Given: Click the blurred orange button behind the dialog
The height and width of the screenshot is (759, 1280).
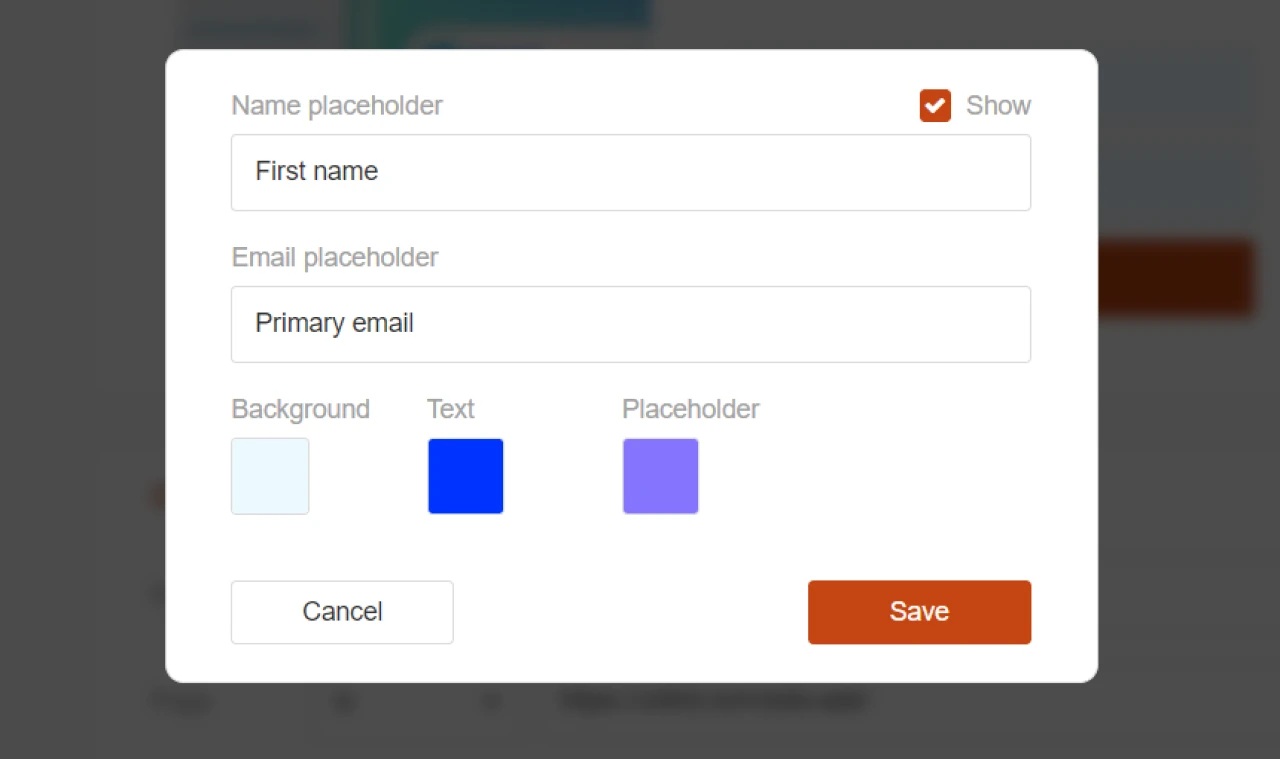Looking at the screenshot, I should coord(1175,278).
